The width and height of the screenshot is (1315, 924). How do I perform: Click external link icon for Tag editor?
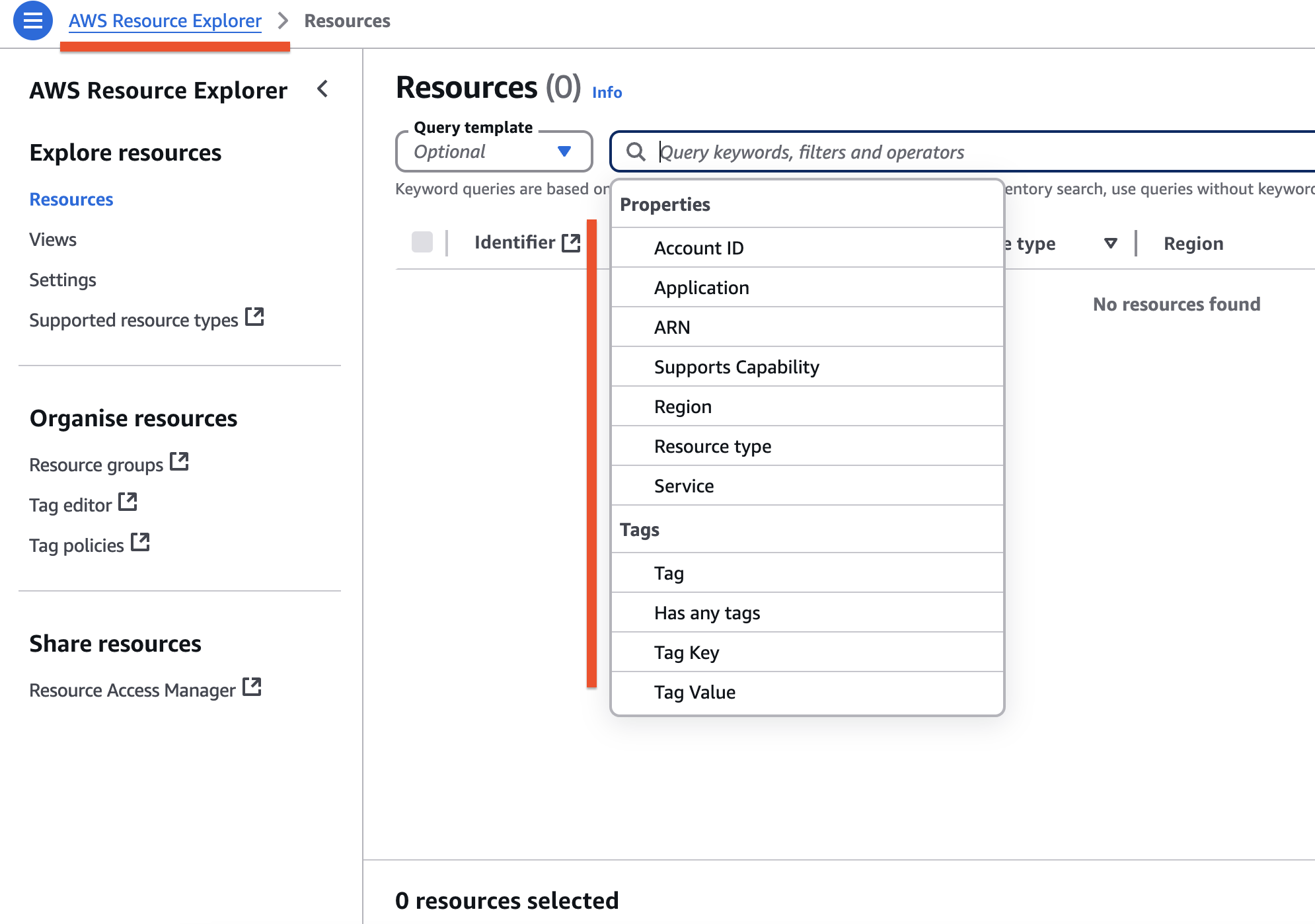point(128,502)
